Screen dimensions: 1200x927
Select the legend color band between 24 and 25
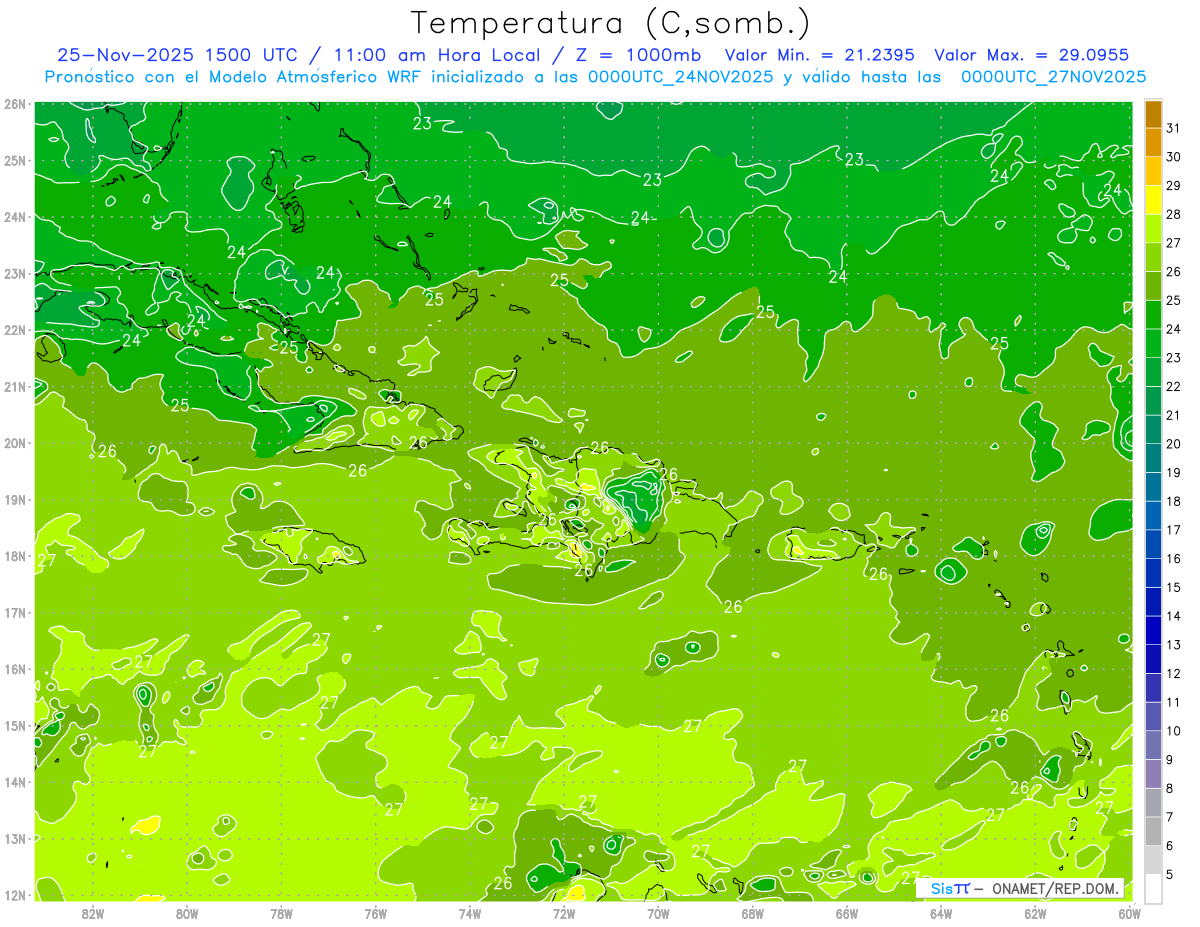click(x=1153, y=314)
